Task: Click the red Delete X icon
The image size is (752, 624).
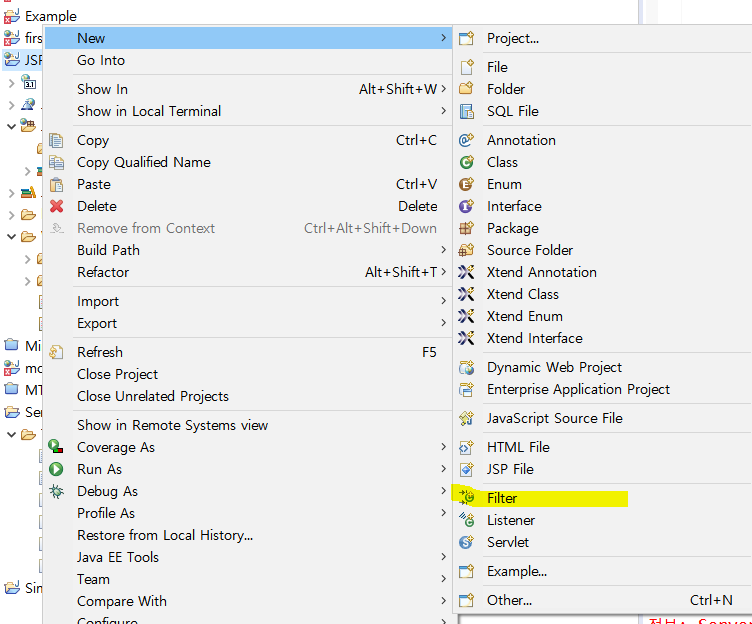Action: pos(57,206)
